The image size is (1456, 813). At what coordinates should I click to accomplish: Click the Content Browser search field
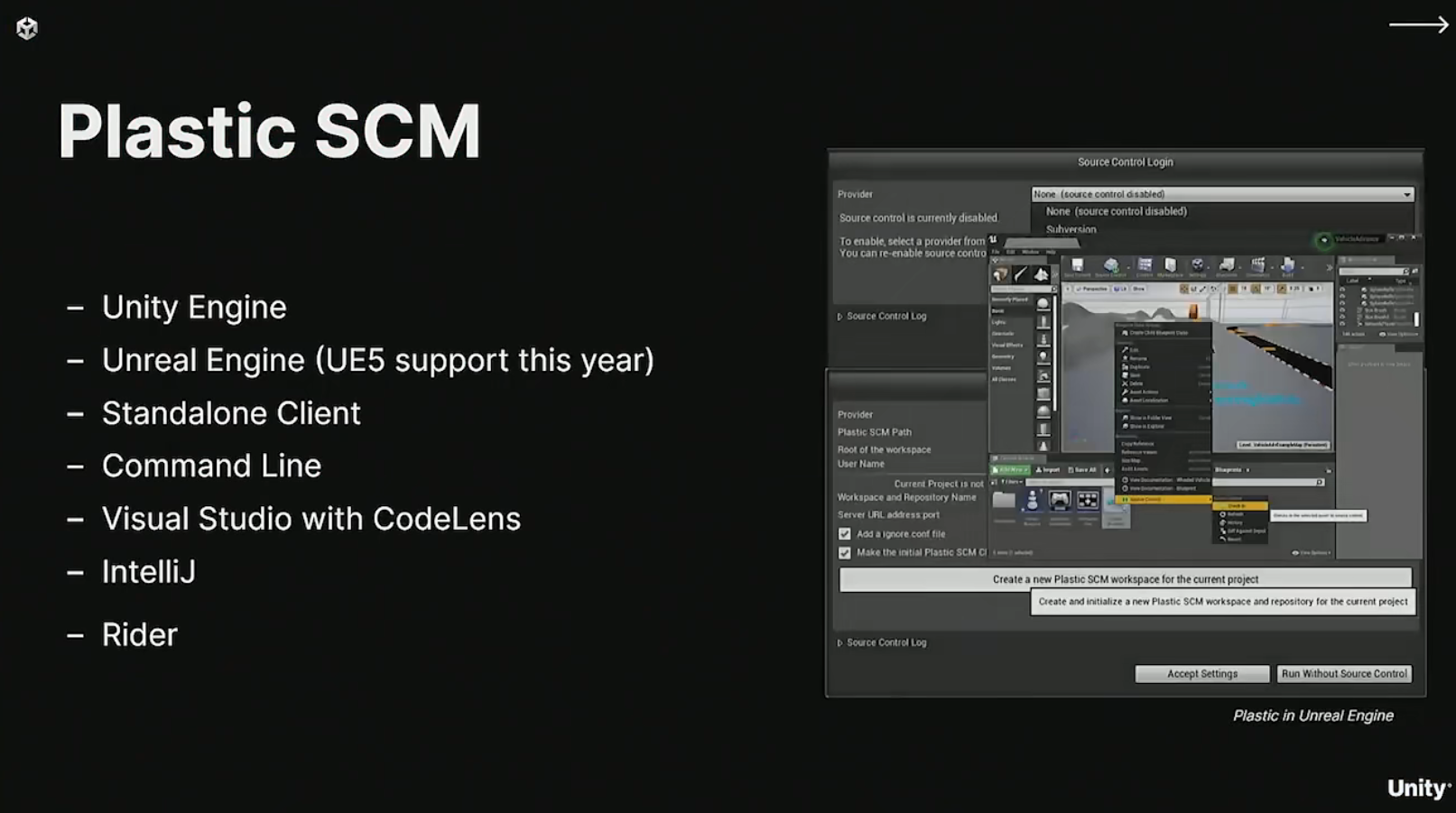pyautogui.click(x=1268, y=482)
